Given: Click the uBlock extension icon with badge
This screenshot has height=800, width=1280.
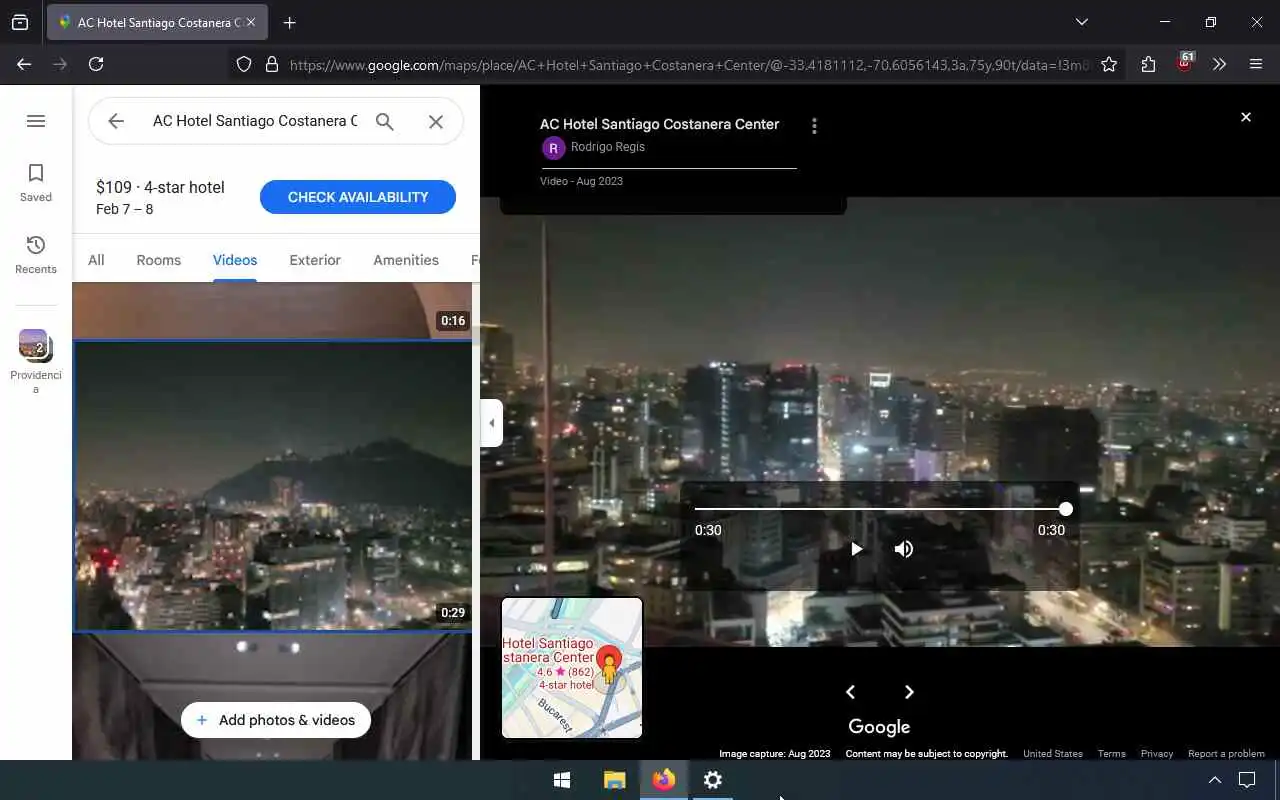Looking at the screenshot, I should pyautogui.click(x=1185, y=63).
